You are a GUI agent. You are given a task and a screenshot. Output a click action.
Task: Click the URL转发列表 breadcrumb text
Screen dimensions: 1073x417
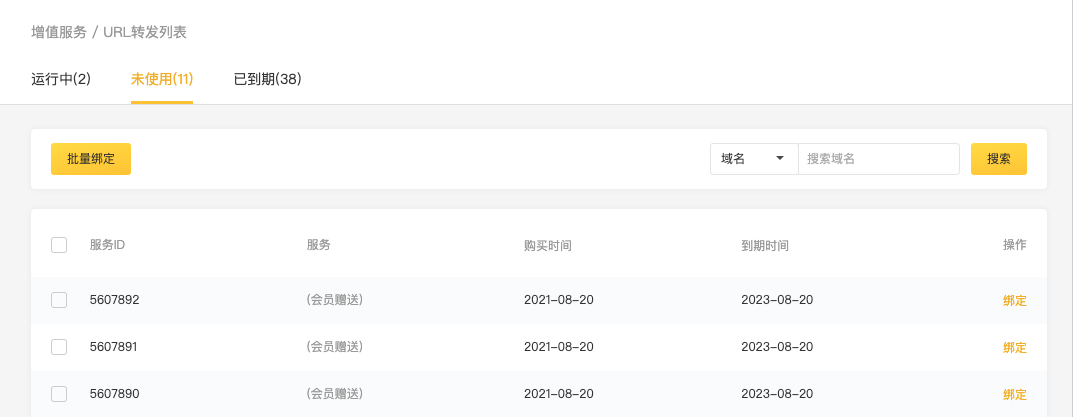point(145,32)
